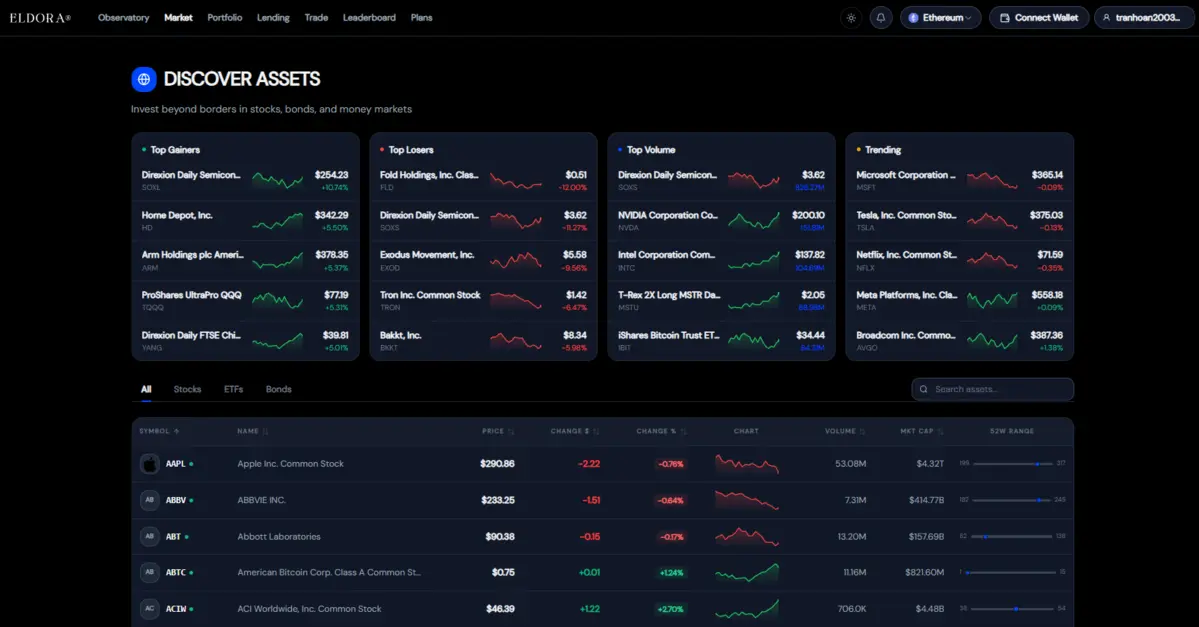Open the notifications bell

point(880,18)
